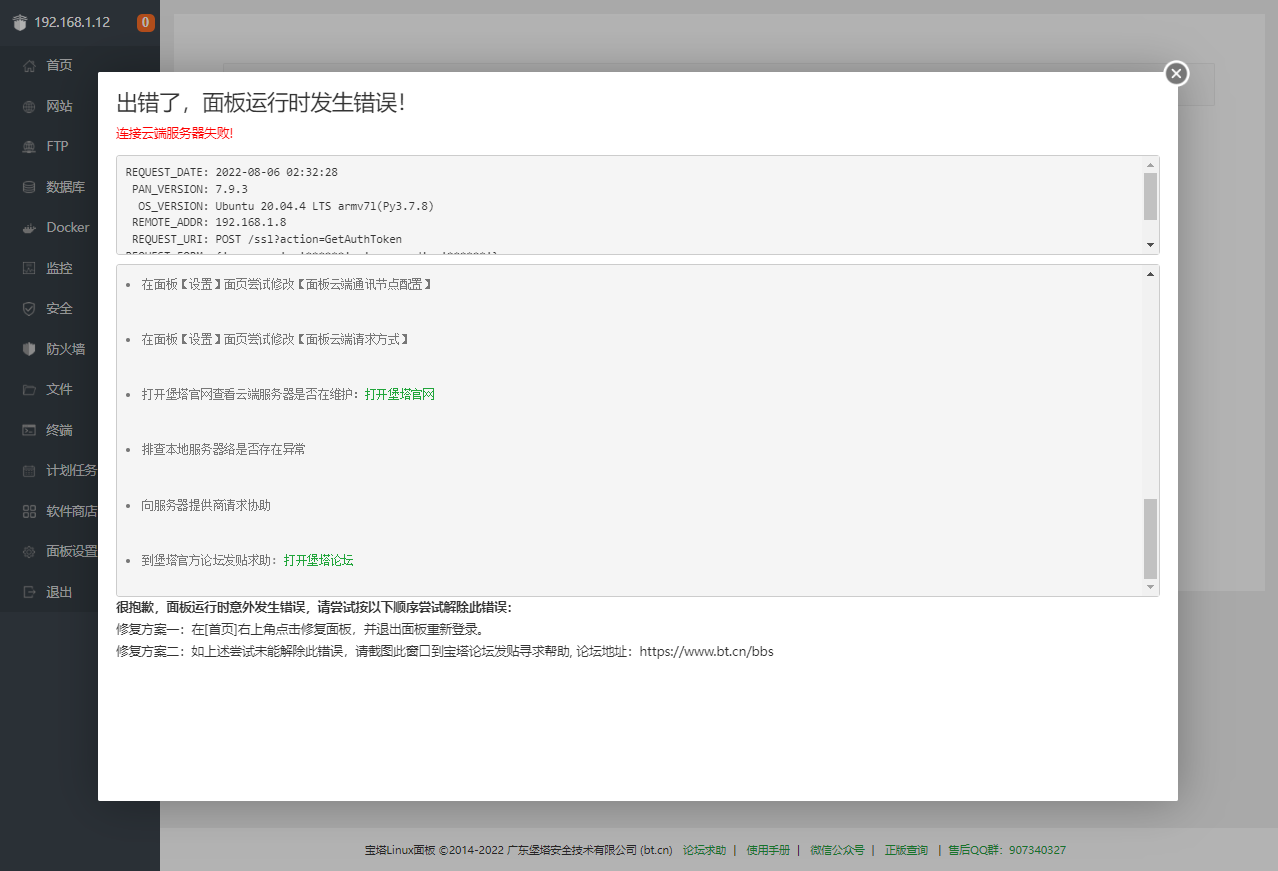This screenshot has width=1278, height=871.
Task: Click the REQUEST_URI POST line
Action: coord(267,240)
